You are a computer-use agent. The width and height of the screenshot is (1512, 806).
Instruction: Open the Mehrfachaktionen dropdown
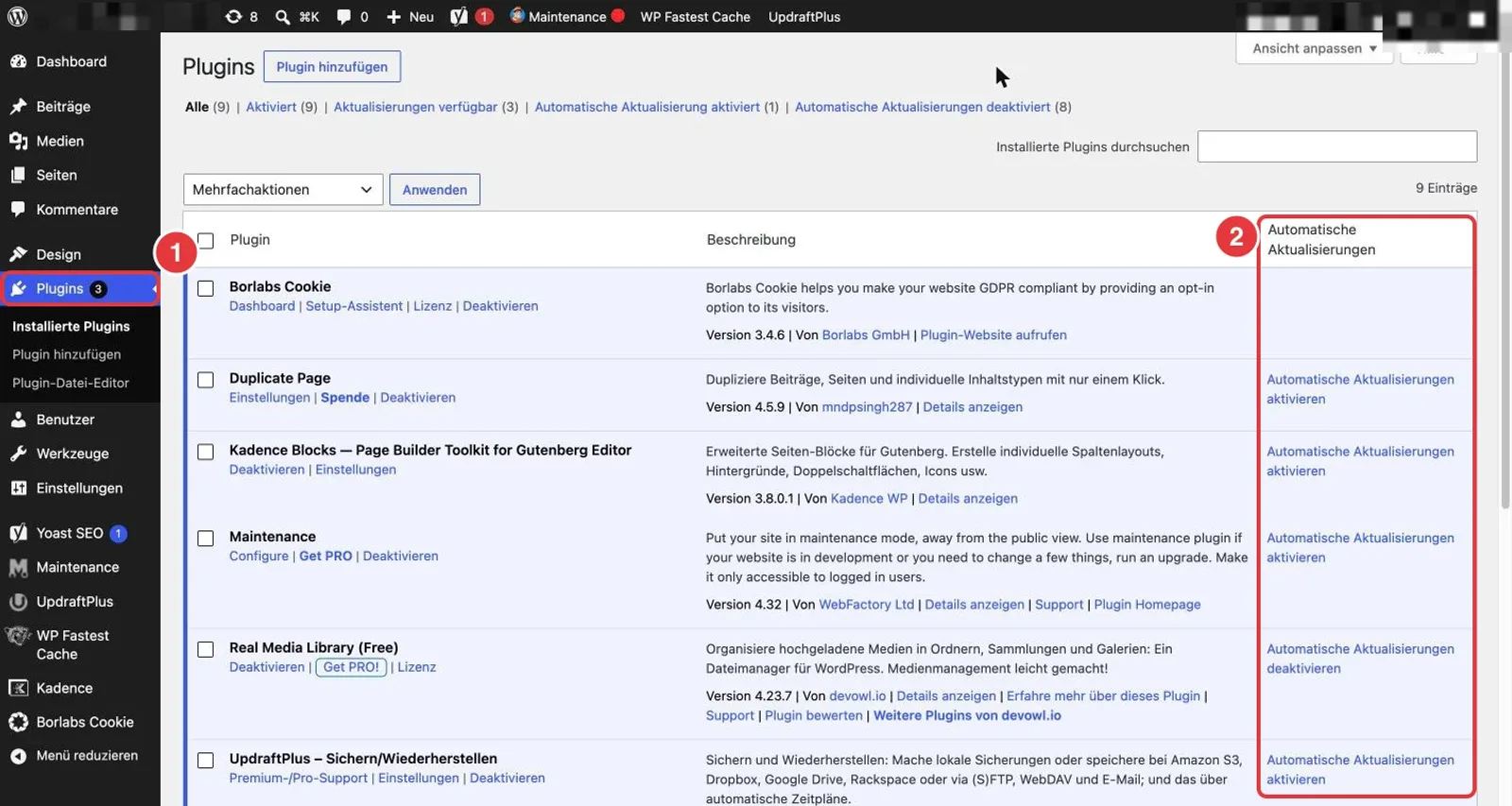coord(283,189)
